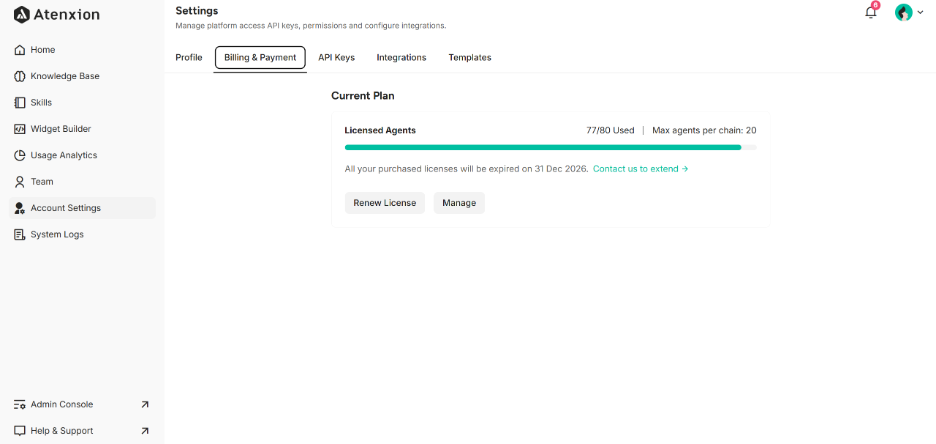Click the Renew License button
Screen dimensions: 936x444
(384, 203)
